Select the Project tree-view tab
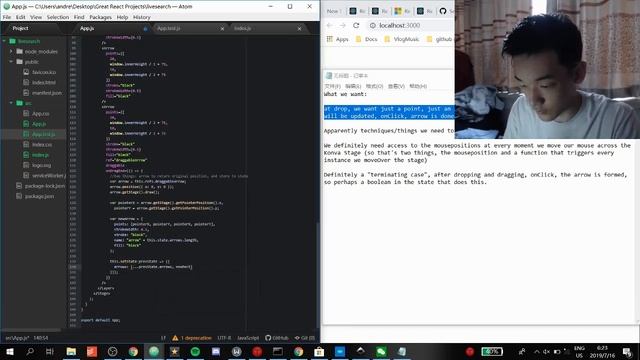This screenshot has height=360, width=640. click(x=20, y=28)
